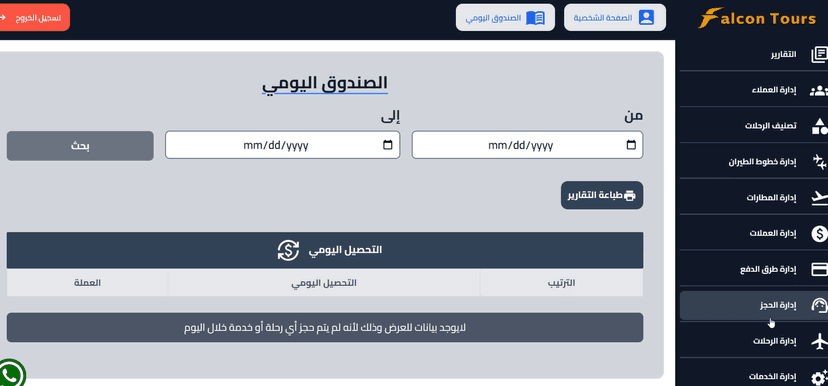Click the التحصيل اليومي dark table banner title
This screenshot has height=386, width=828.
tap(345, 250)
